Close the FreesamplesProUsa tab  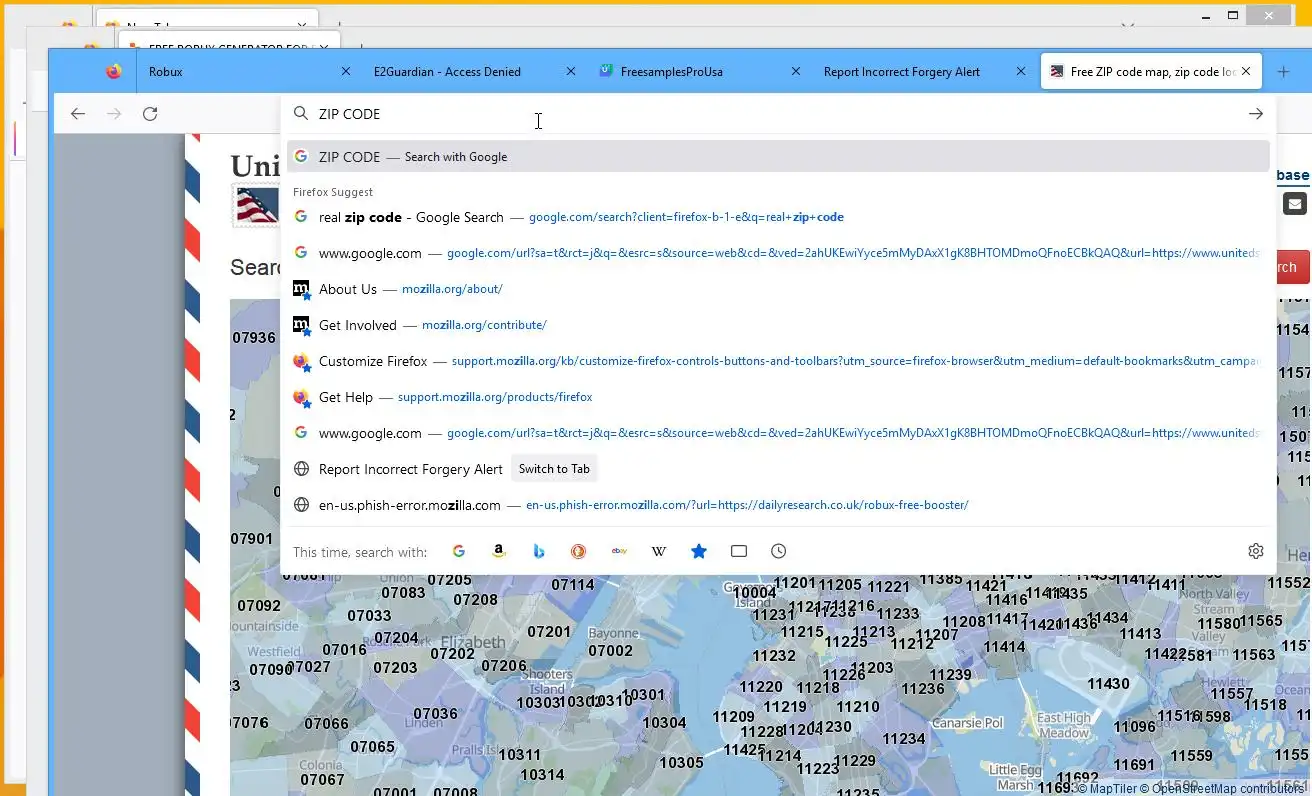pyautogui.click(x=796, y=72)
